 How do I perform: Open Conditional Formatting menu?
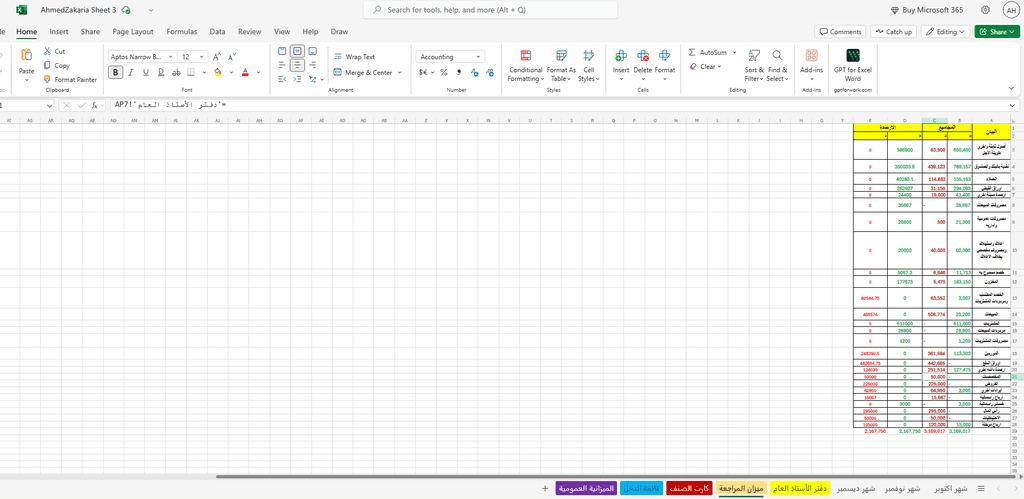(526, 65)
